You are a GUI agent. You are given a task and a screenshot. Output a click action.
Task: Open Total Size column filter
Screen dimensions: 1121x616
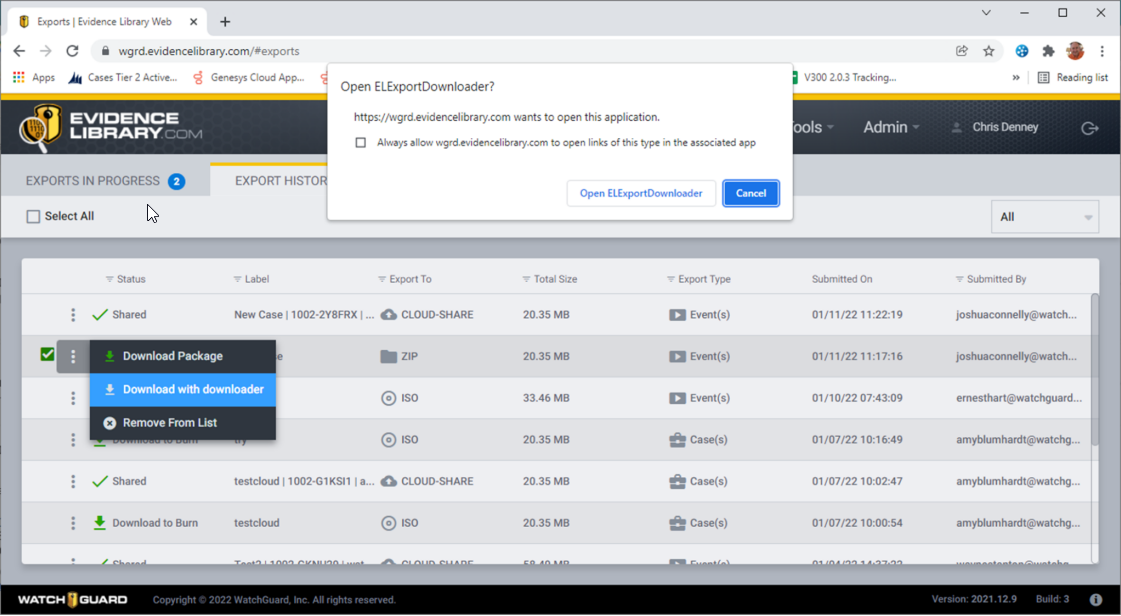click(527, 279)
